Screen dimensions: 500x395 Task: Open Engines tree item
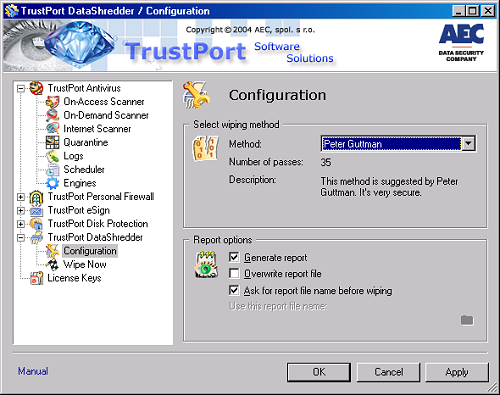click(x=80, y=183)
